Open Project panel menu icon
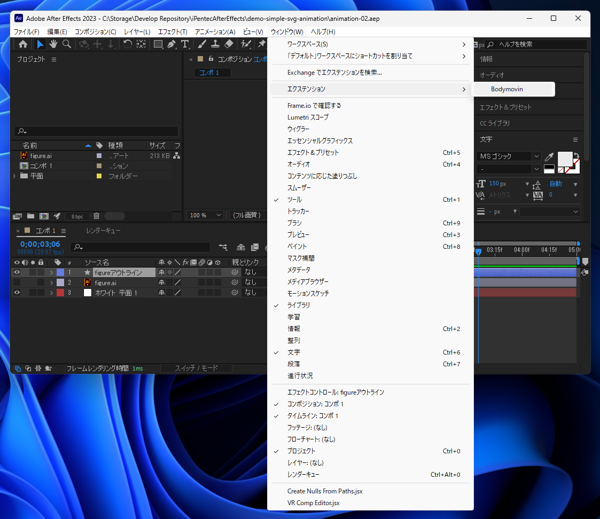 (54, 59)
